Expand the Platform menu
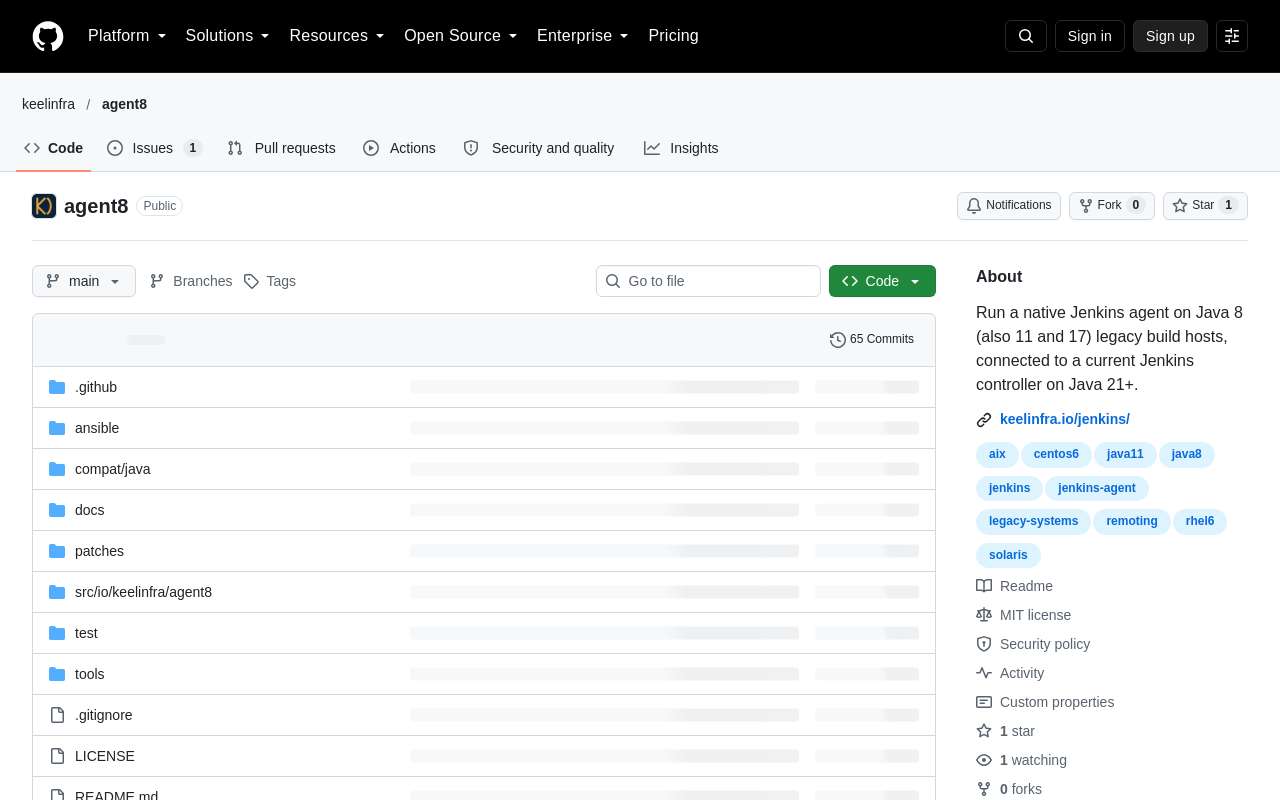Viewport: 1280px width, 800px height. [127, 36]
